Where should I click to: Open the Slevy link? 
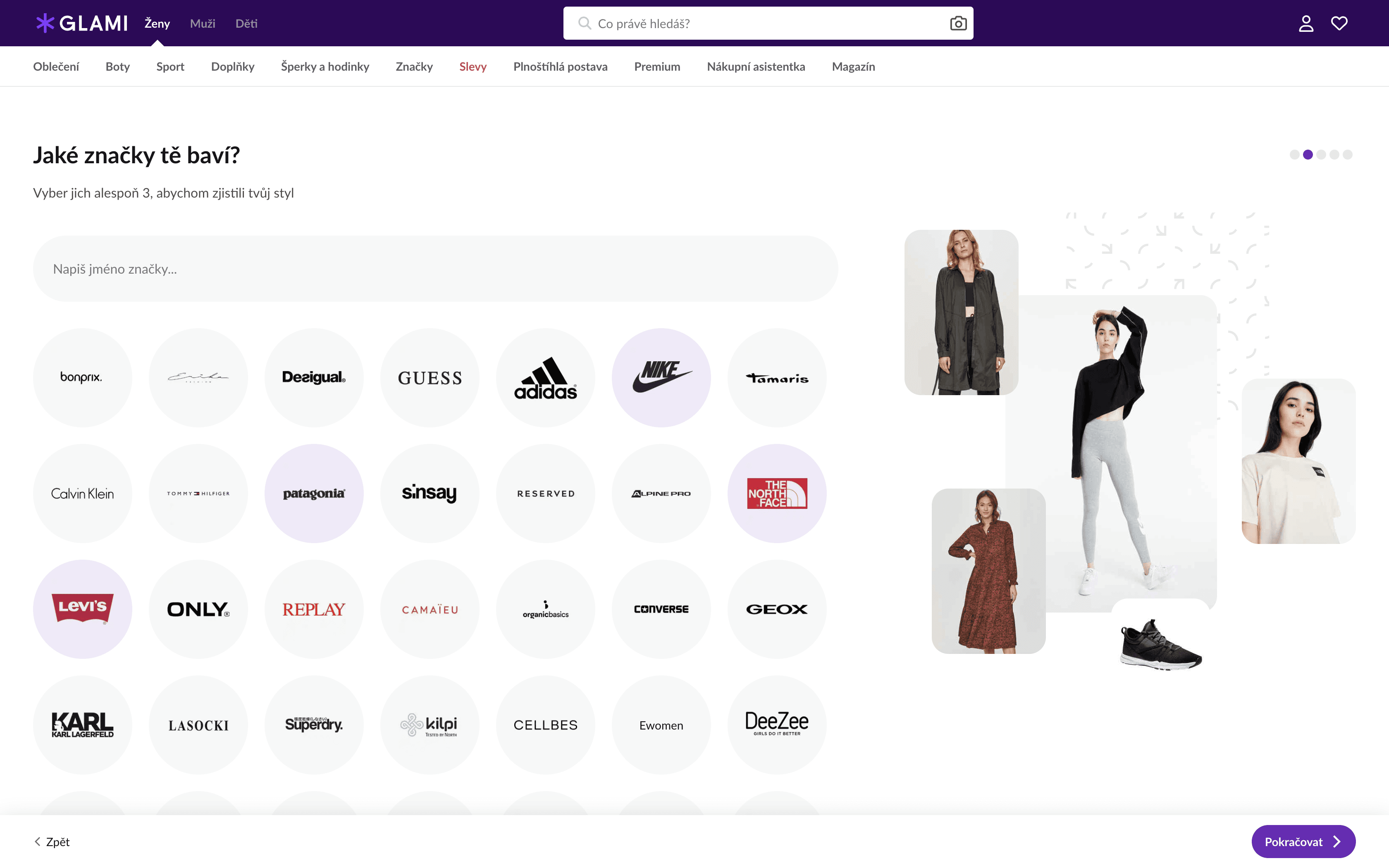[473, 67]
